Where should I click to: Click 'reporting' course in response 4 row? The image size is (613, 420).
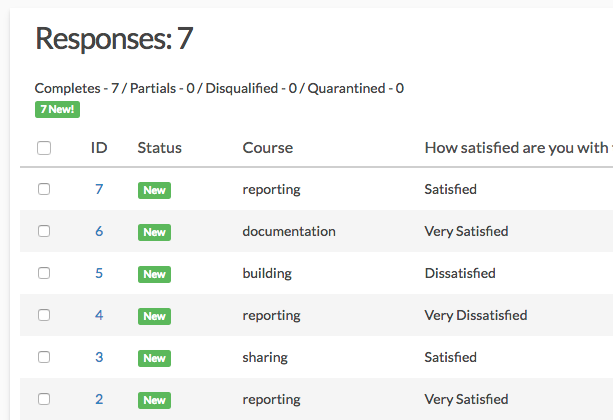point(271,316)
